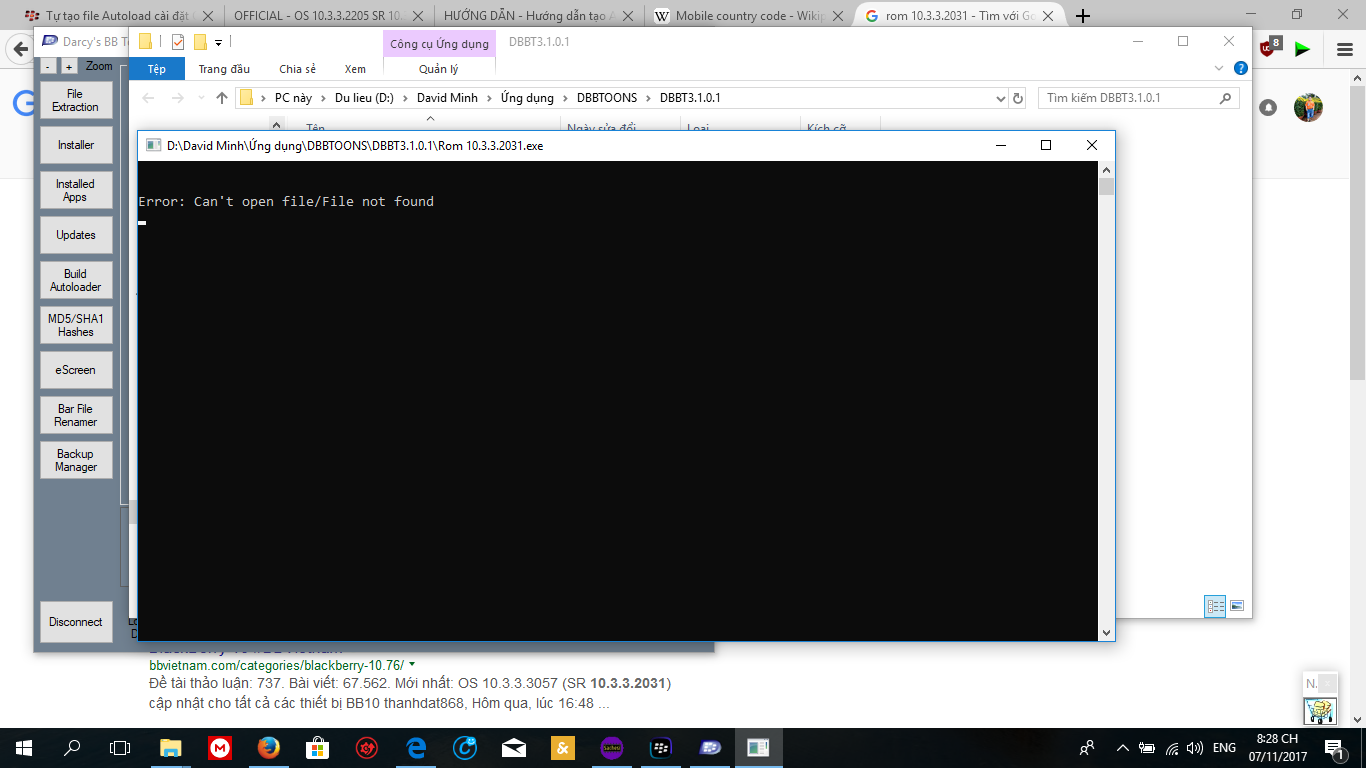
Task: Open Build Autoloader in BB Tools
Action: 76,280
